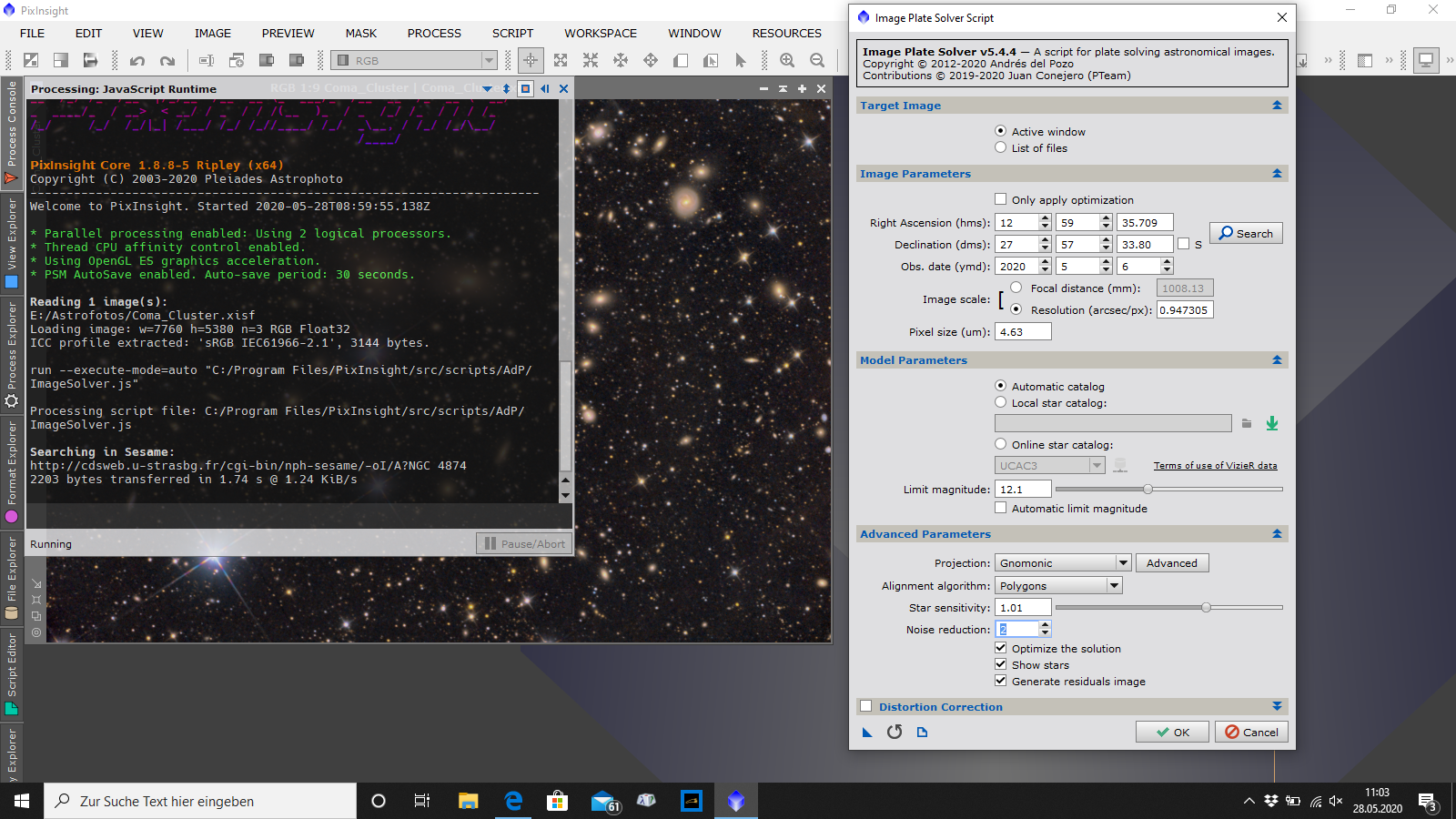
Task: Collapse the Target Image section
Action: coord(1277,106)
